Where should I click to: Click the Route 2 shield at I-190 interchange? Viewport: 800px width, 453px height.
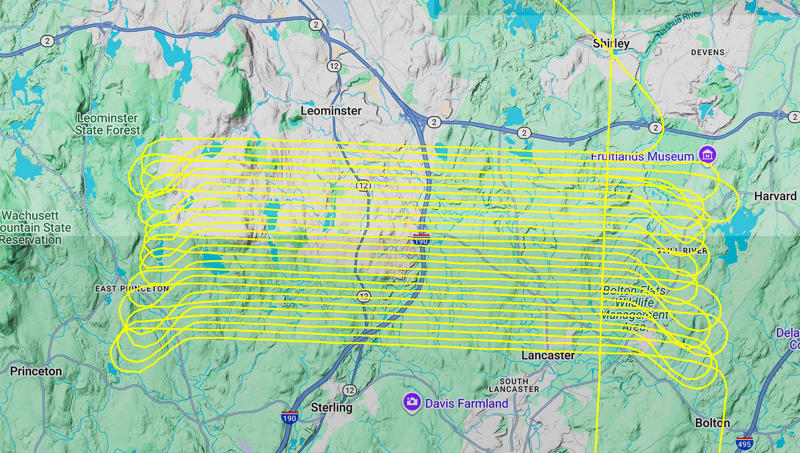[434, 122]
